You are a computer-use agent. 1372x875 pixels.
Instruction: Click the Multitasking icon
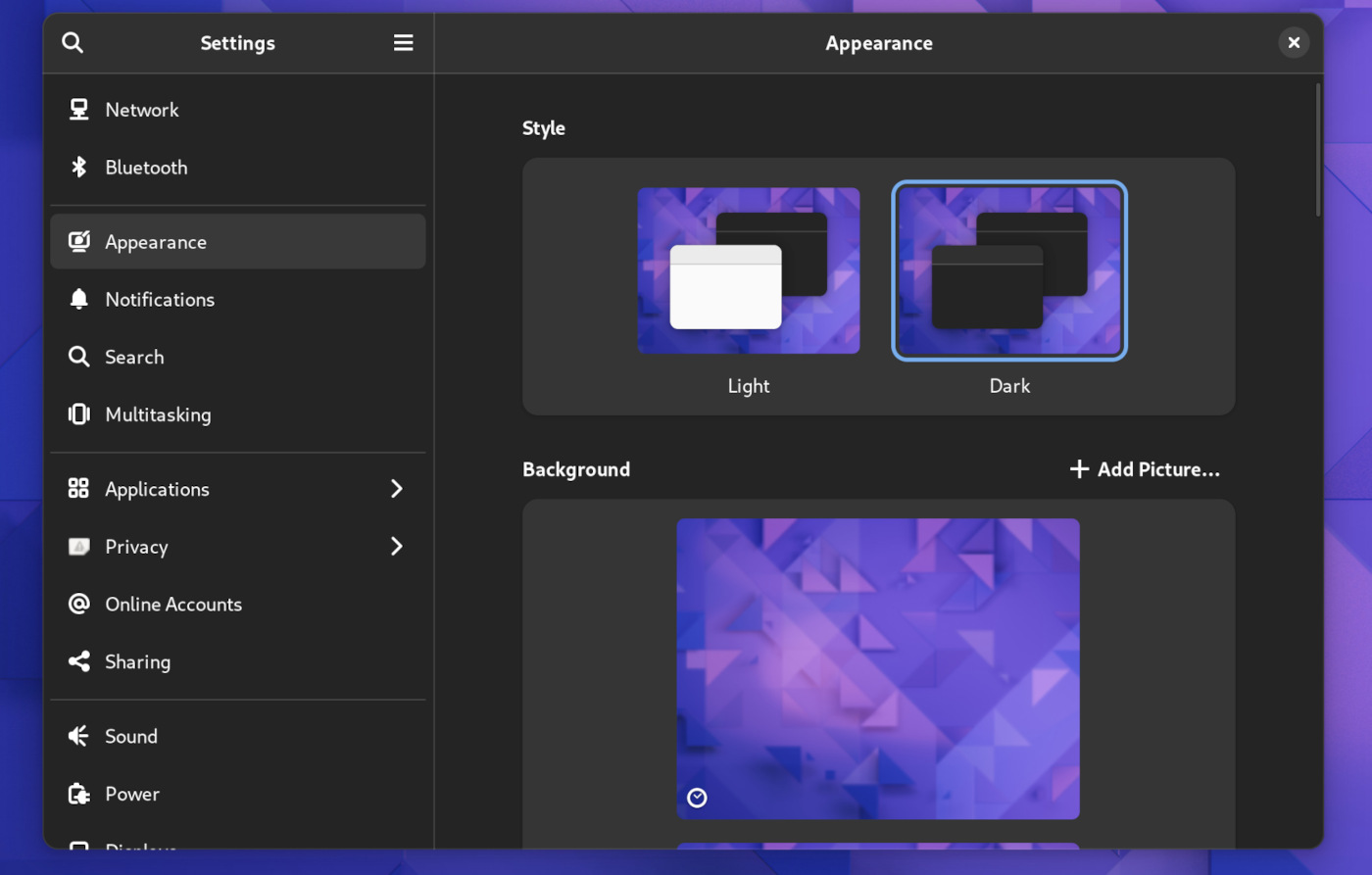[x=78, y=414]
